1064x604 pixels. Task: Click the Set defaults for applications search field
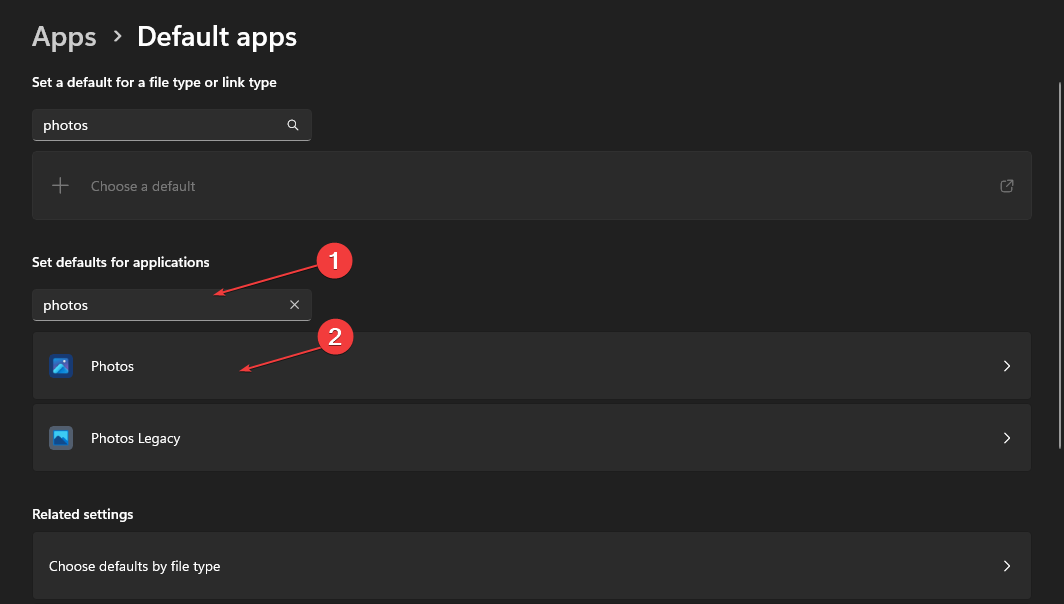click(x=150, y=305)
